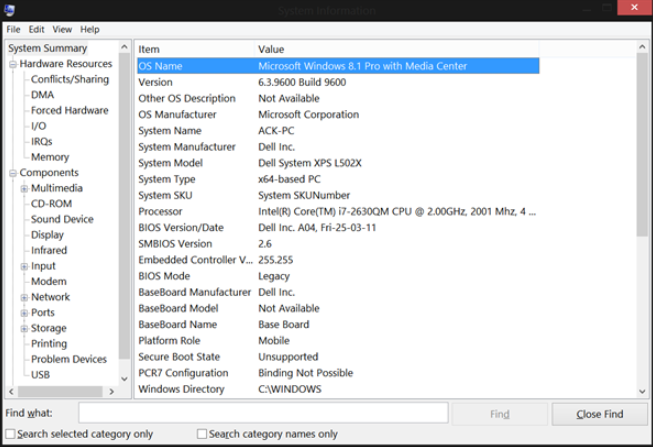This screenshot has width=653, height=447.
Task: Open the Help menu
Action: [90, 30]
